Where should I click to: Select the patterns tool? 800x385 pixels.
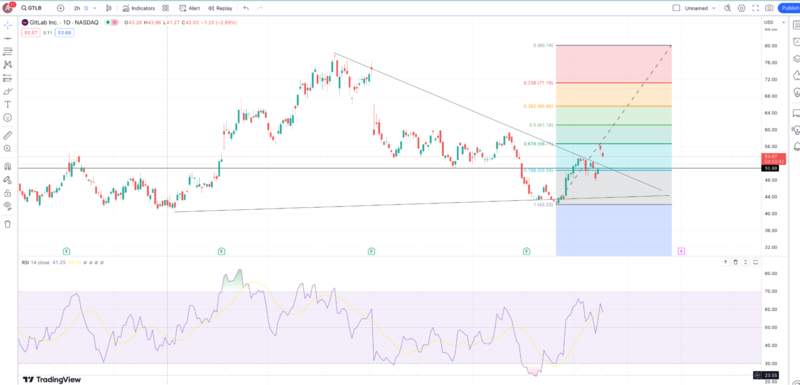coord(8,65)
